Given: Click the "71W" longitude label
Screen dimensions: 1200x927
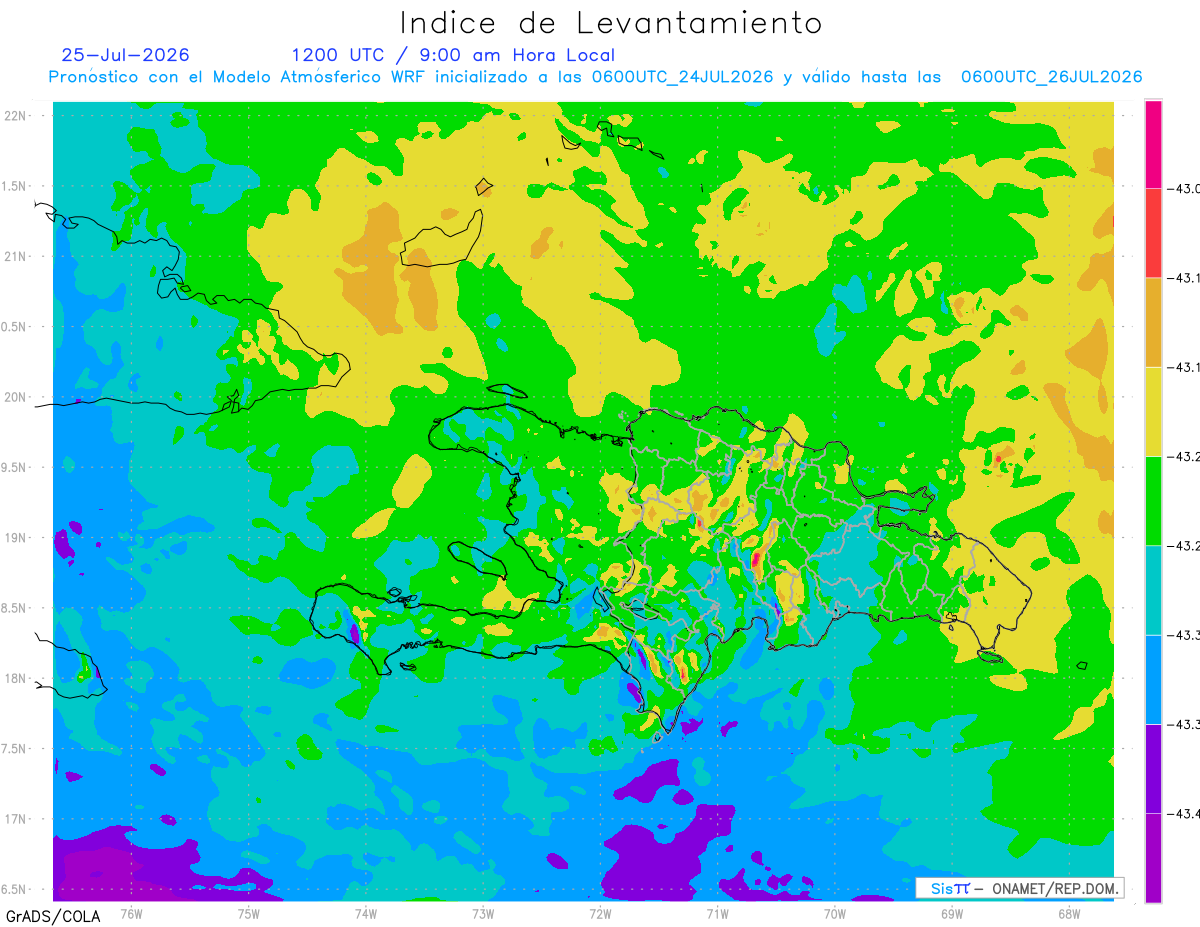Looking at the screenshot, I should click(717, 913).
